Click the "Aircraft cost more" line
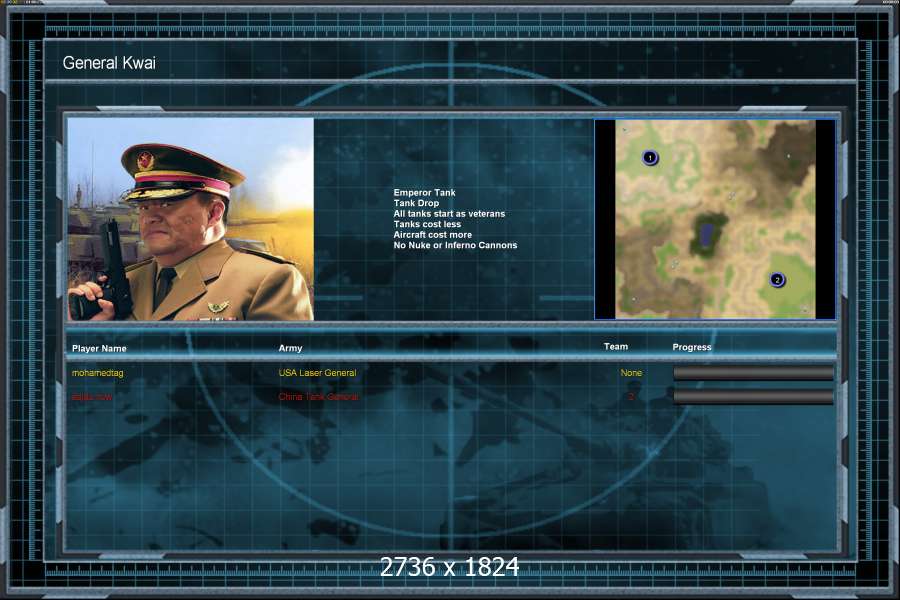 pyautogui.click(x=433, y=234)
